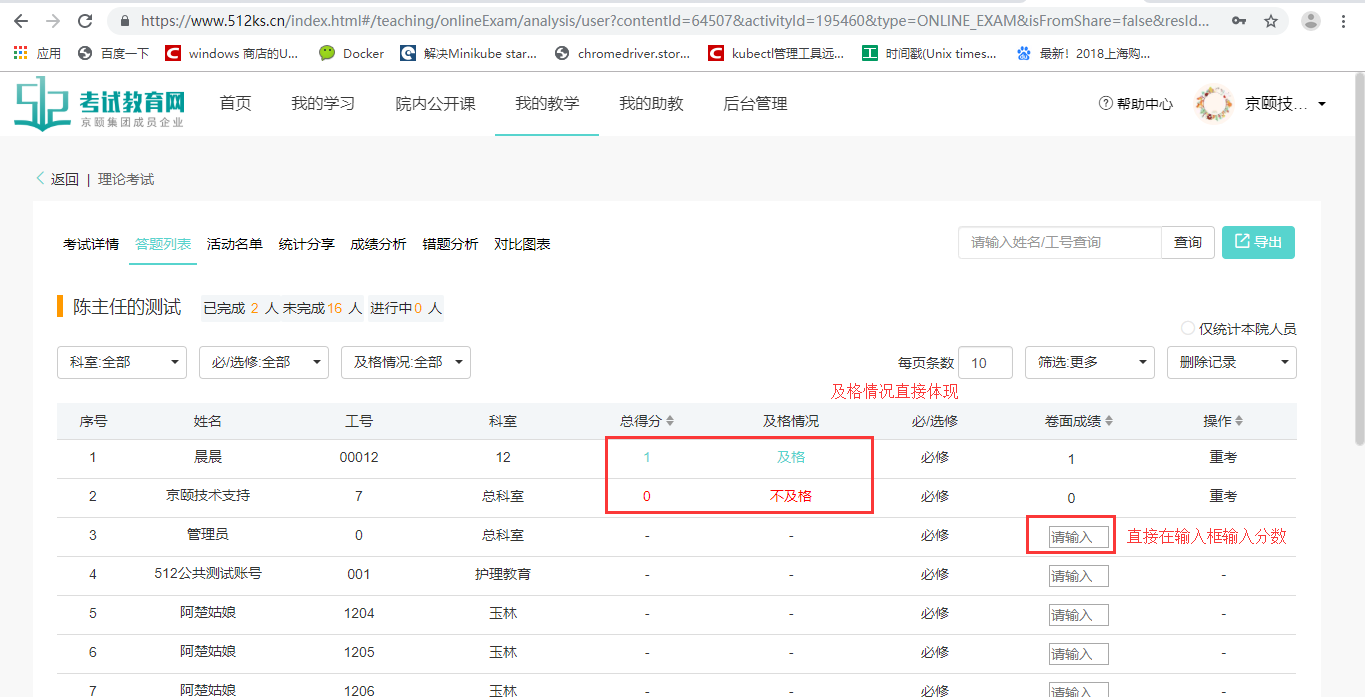1365x697 pixels.
Task: Click the page vertical scrollbar
Action: coord(1358,260)
